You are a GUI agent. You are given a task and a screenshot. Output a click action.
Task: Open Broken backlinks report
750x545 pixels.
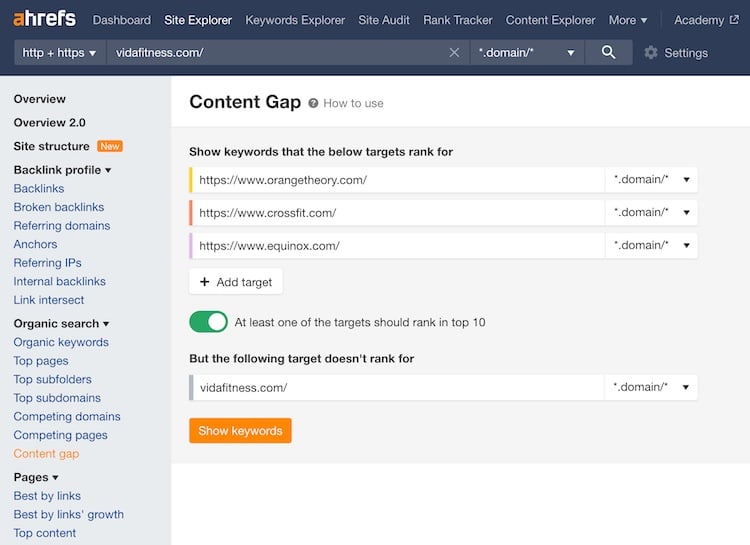[59, 207]
